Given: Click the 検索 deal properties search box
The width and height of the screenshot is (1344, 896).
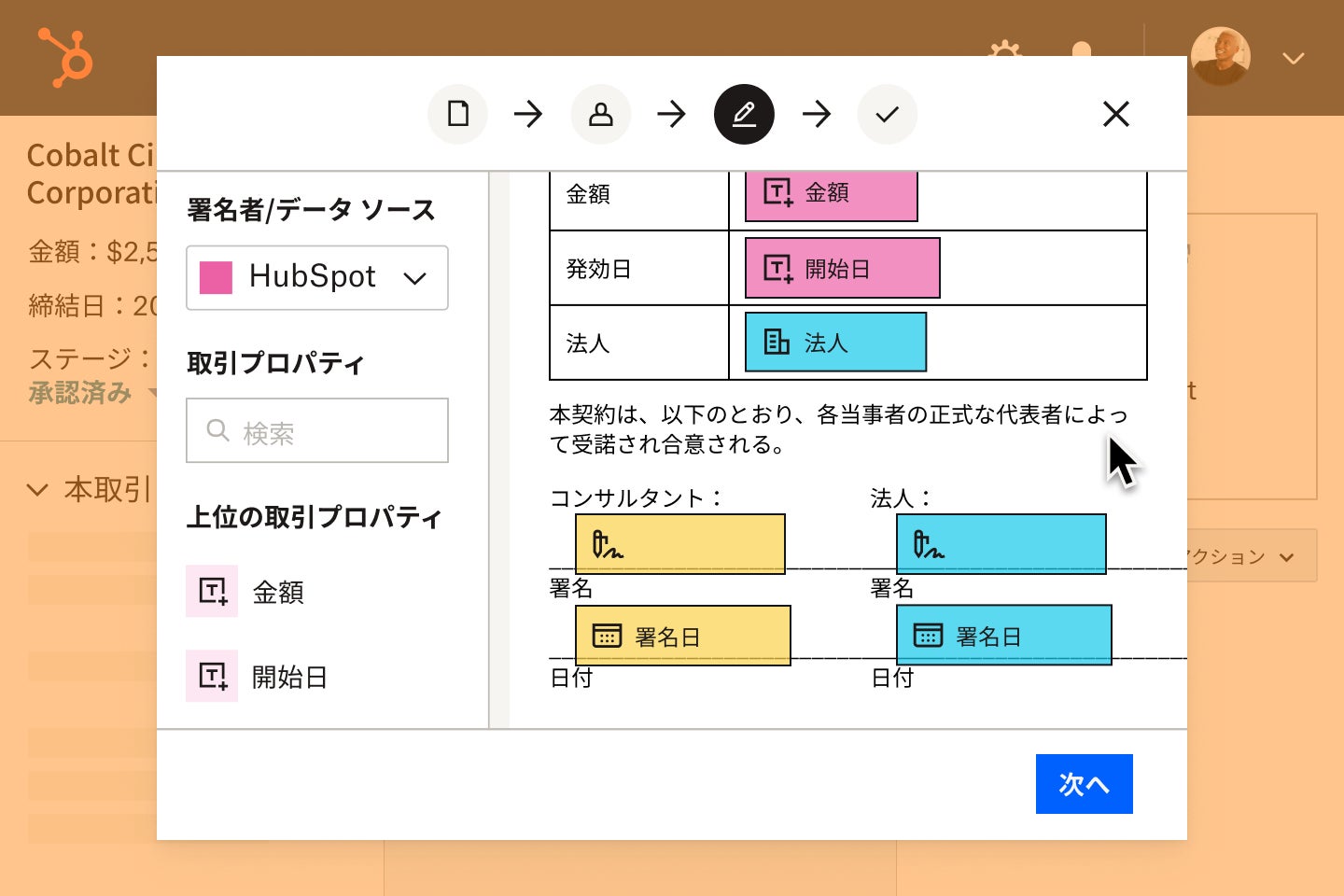Looking at the screenshot, I should [317, 430].
